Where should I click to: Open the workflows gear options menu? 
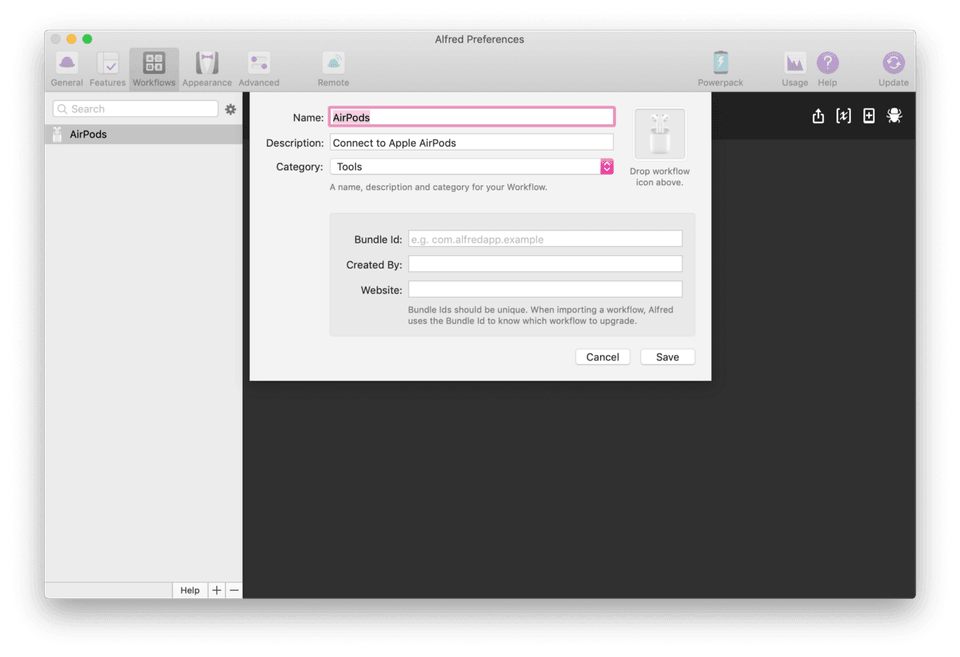click(x=230, y=109)
